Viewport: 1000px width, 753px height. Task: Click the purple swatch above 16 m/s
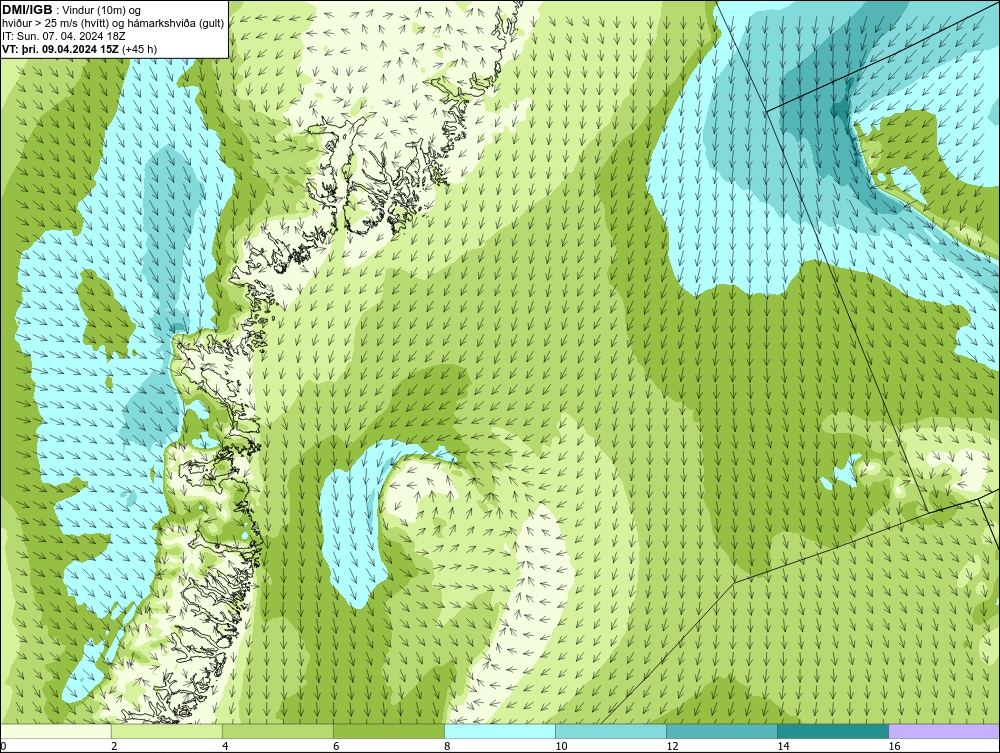(x=944, y=731)
